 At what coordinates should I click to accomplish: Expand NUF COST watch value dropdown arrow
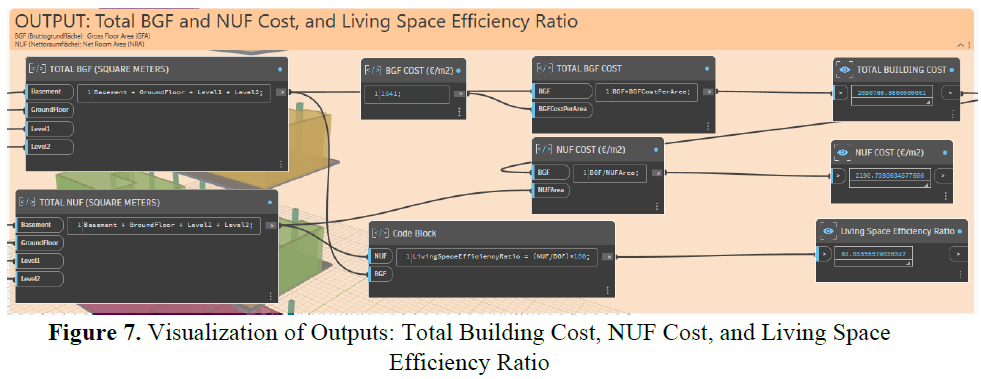point(927,184)
